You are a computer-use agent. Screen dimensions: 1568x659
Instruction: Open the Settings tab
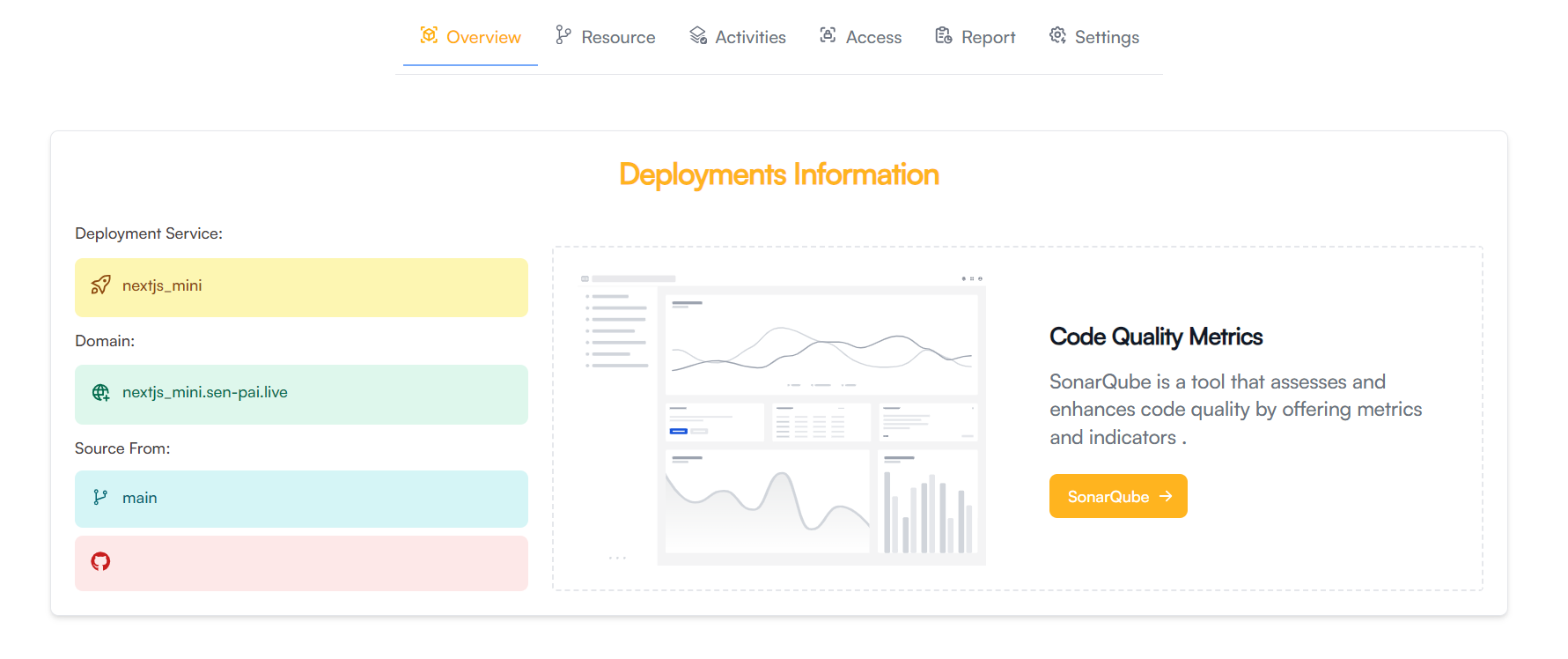click(1093, 37)
